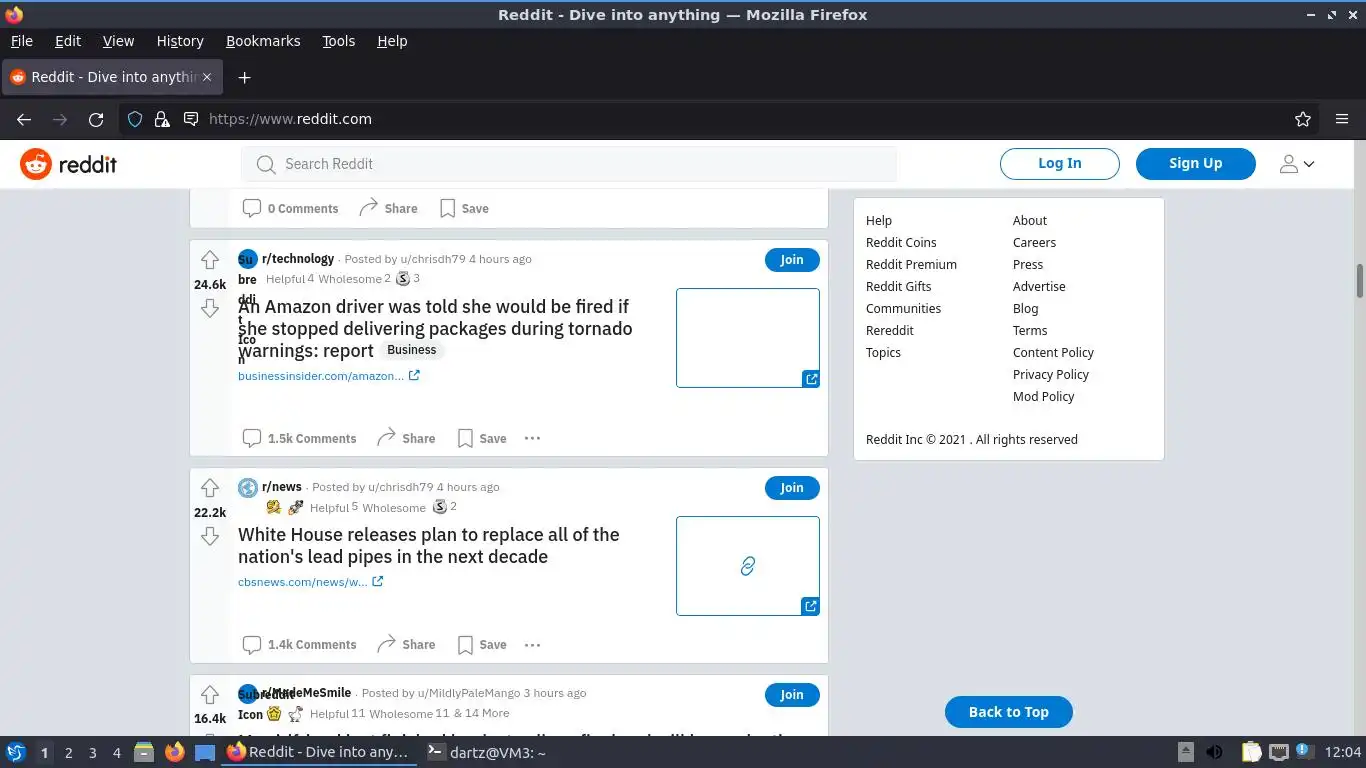Open the 0 Comments link on top post
This screenshot has height=768, width=1366.
point(290,208)
